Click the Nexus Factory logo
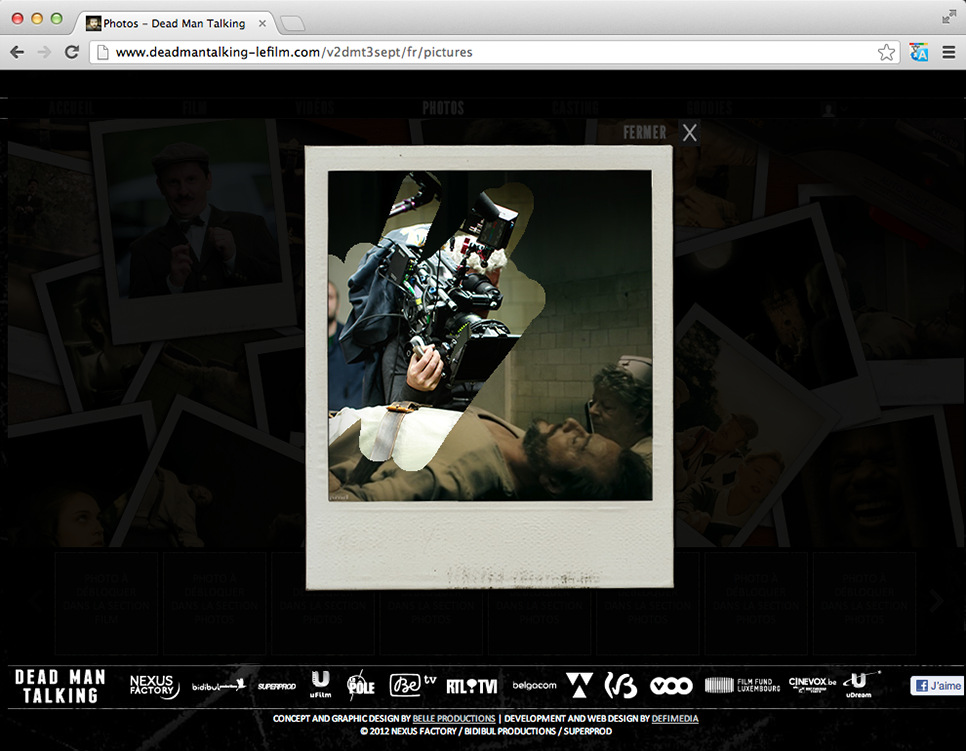 tap(154, 686)
